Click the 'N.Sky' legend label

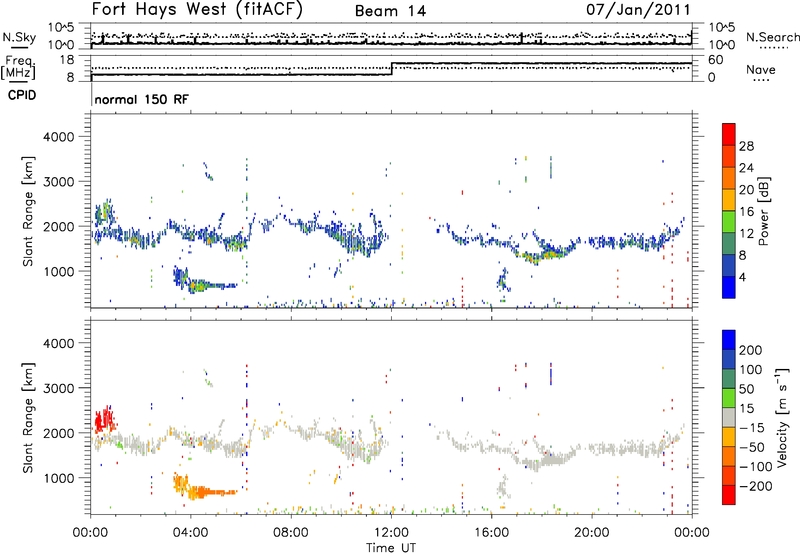click(19, 37)
